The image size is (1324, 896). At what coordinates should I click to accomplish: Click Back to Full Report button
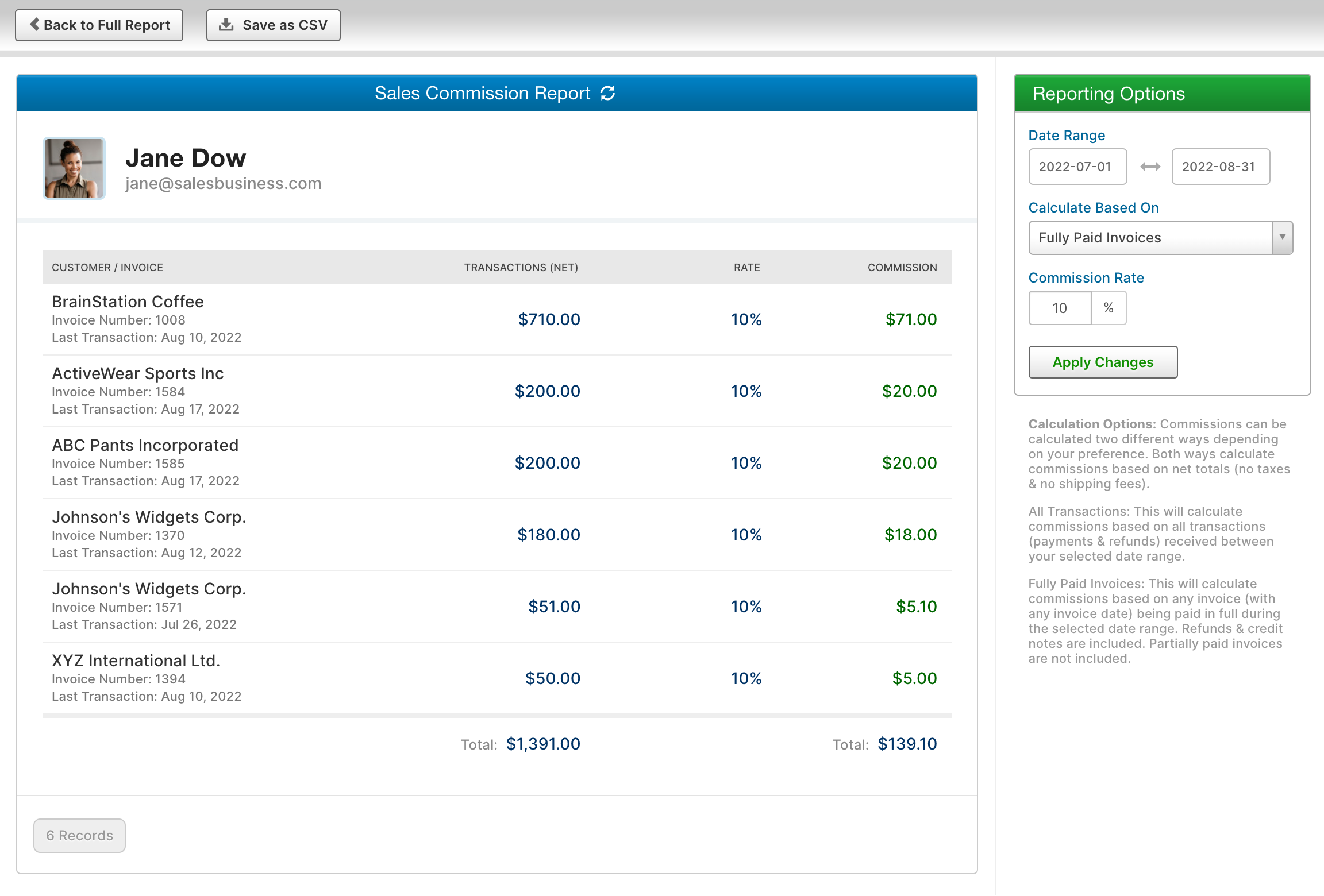[x=99, y=25]
